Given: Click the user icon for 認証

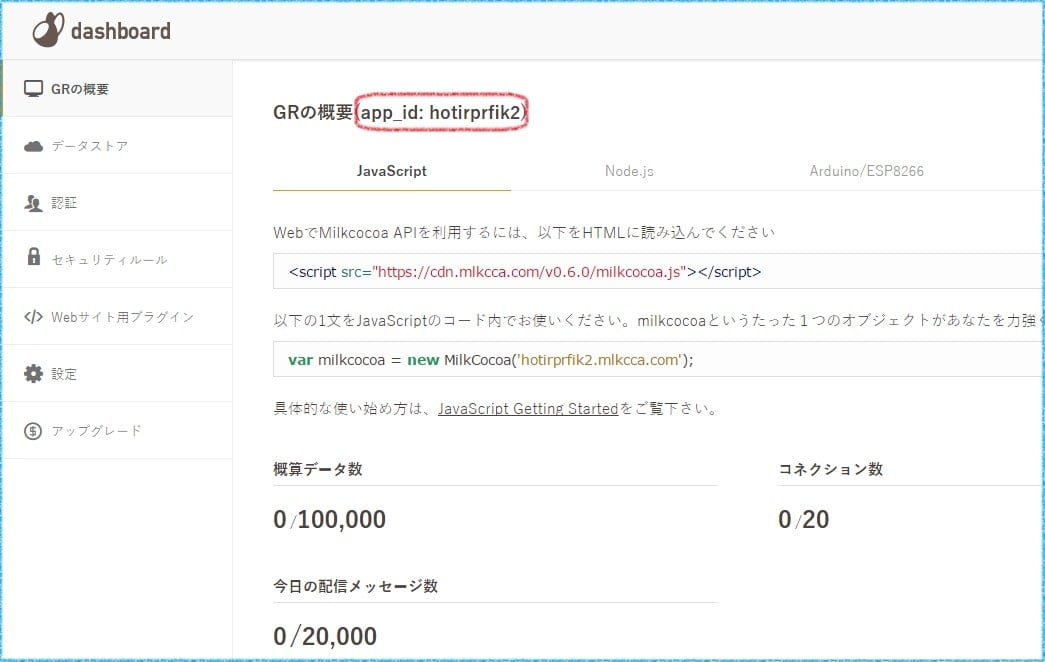Looking at the screenshot, I should [34, 203].
